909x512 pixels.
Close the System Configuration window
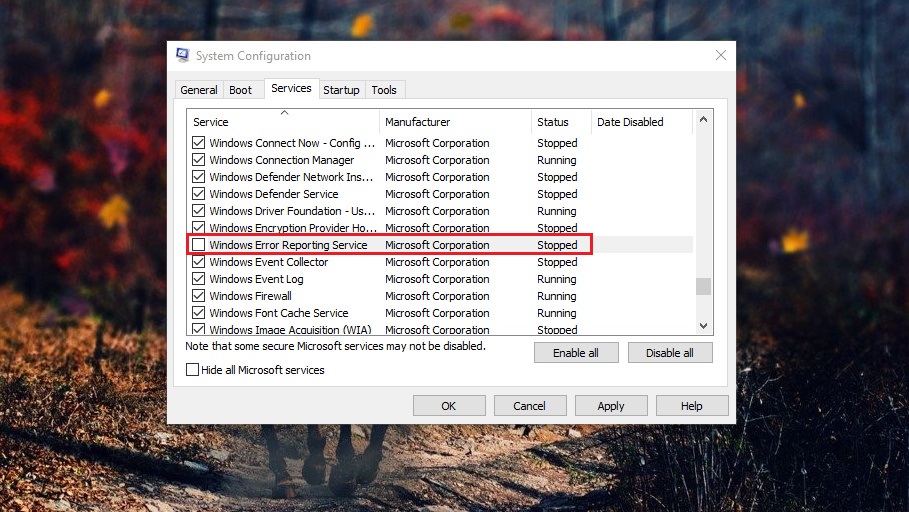(x=721, y=55)
